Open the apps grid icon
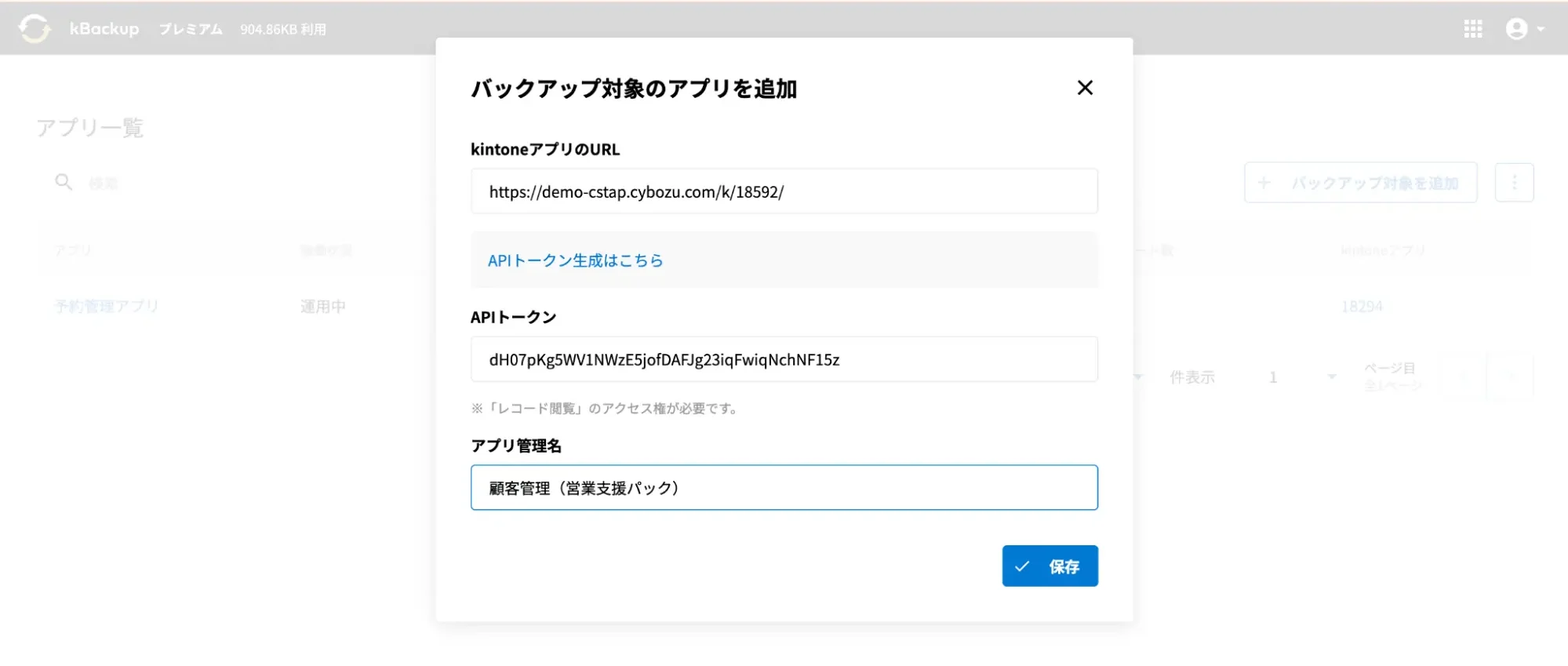Image resolution: width=1568 pixels, height=666 pixels. click(x=1472, y=29)
